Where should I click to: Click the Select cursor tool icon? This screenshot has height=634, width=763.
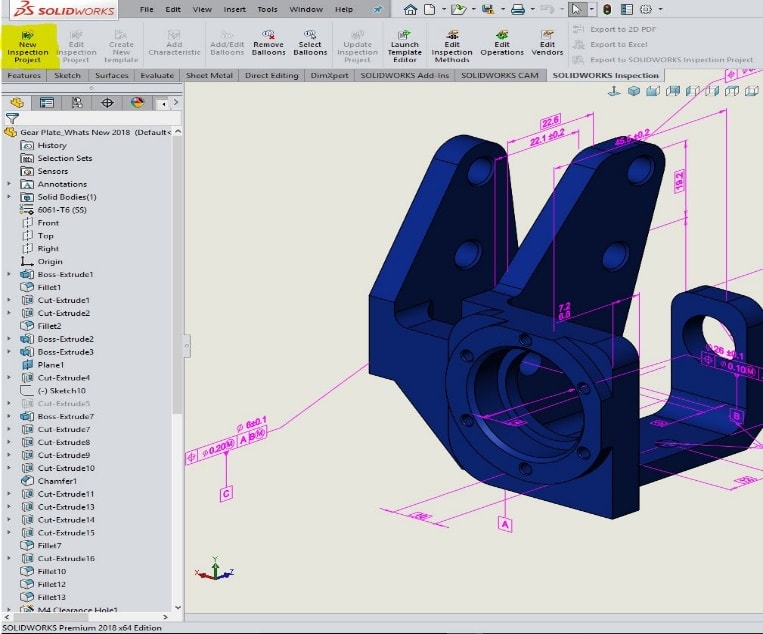[x=577, y=9]
